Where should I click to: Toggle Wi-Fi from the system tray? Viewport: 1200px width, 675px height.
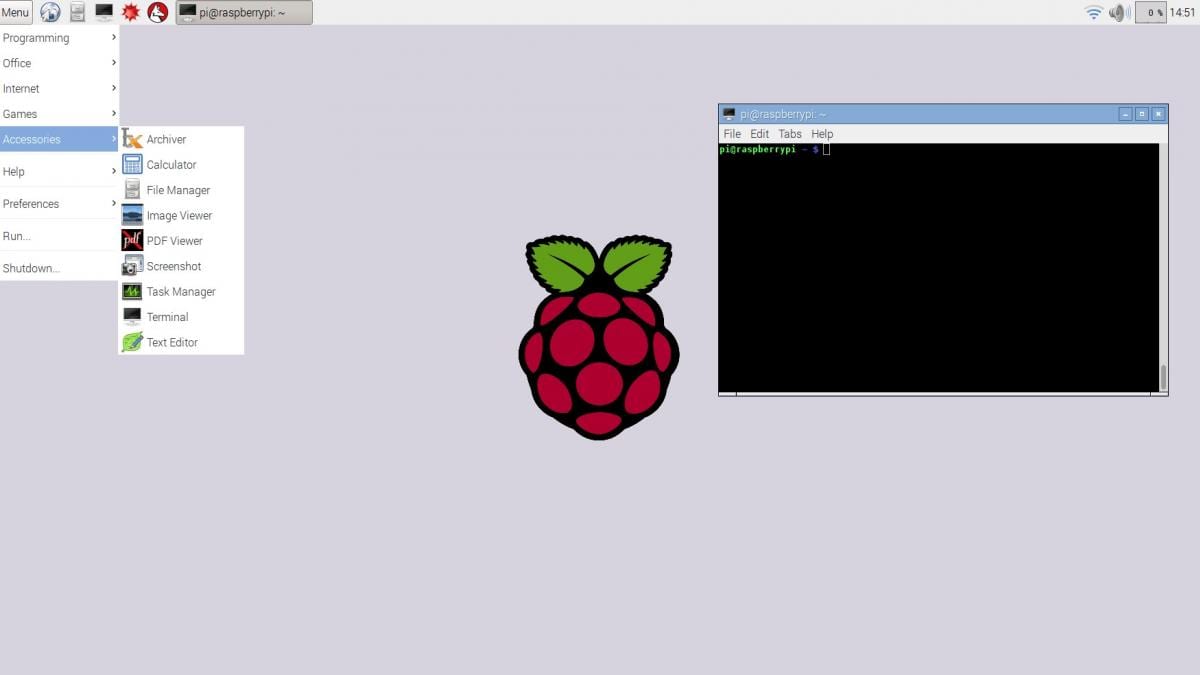1093,12
